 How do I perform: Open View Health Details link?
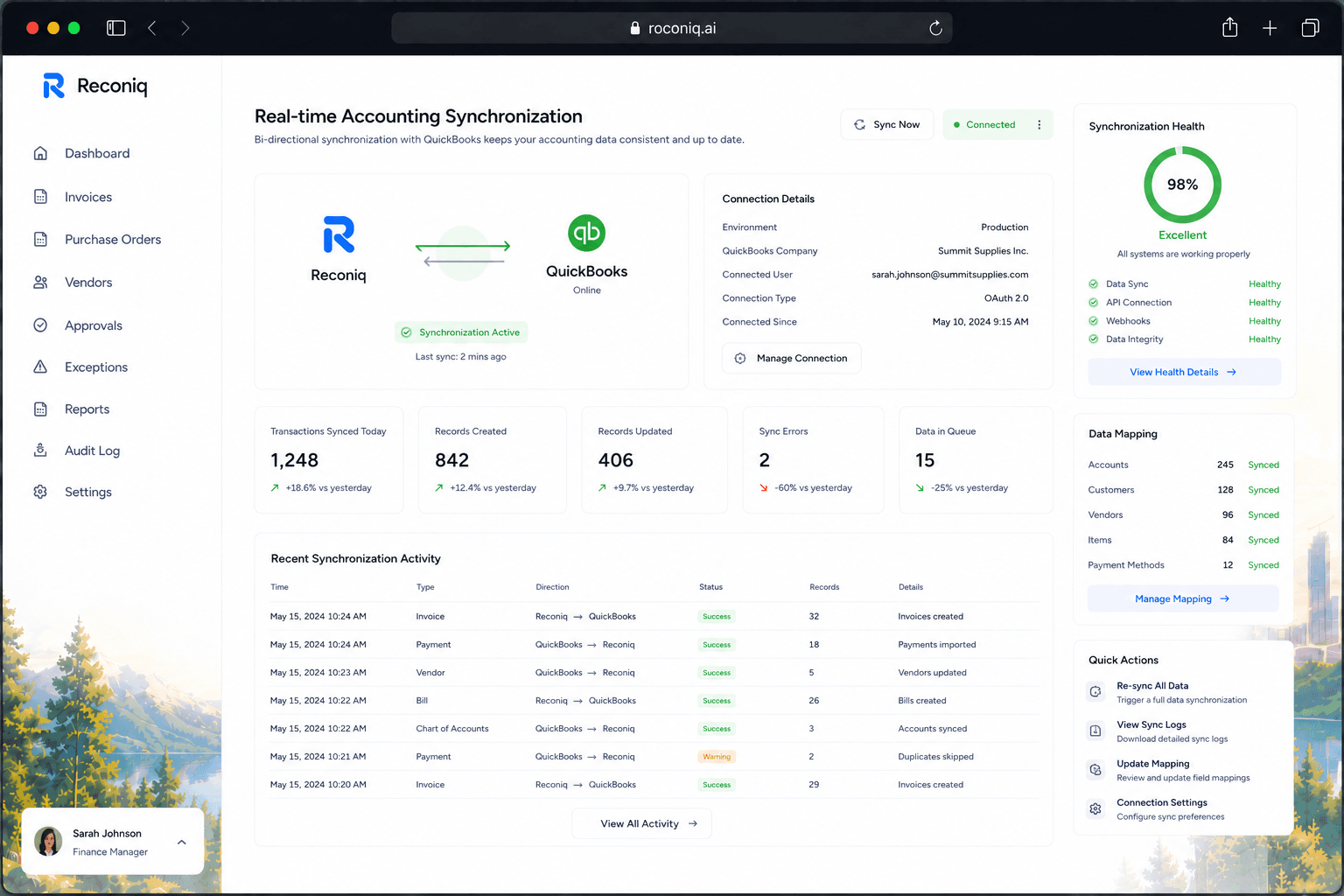click(1184, 372)
